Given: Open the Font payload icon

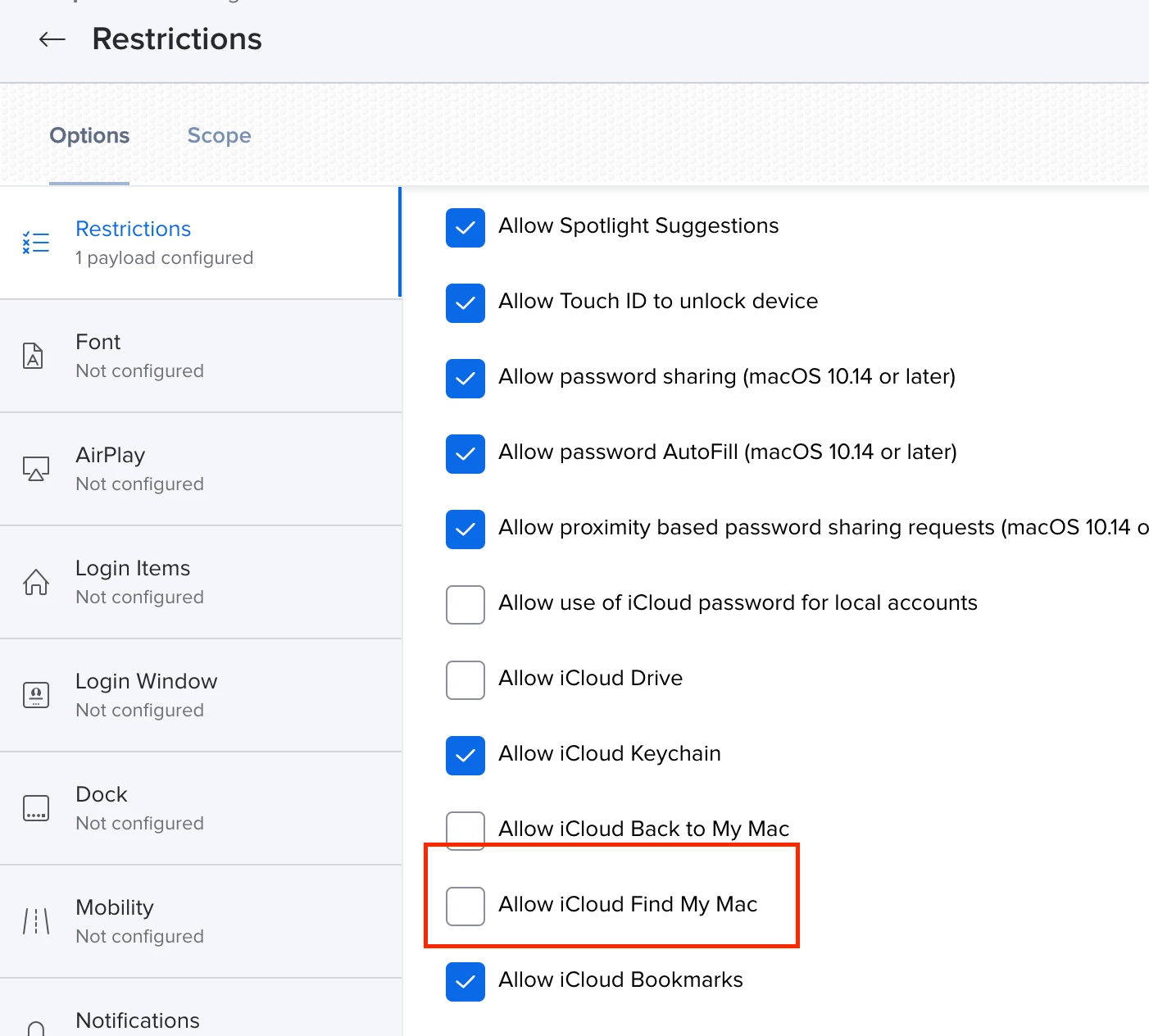Looking at the screenshot, I should (x=33, y=356).
